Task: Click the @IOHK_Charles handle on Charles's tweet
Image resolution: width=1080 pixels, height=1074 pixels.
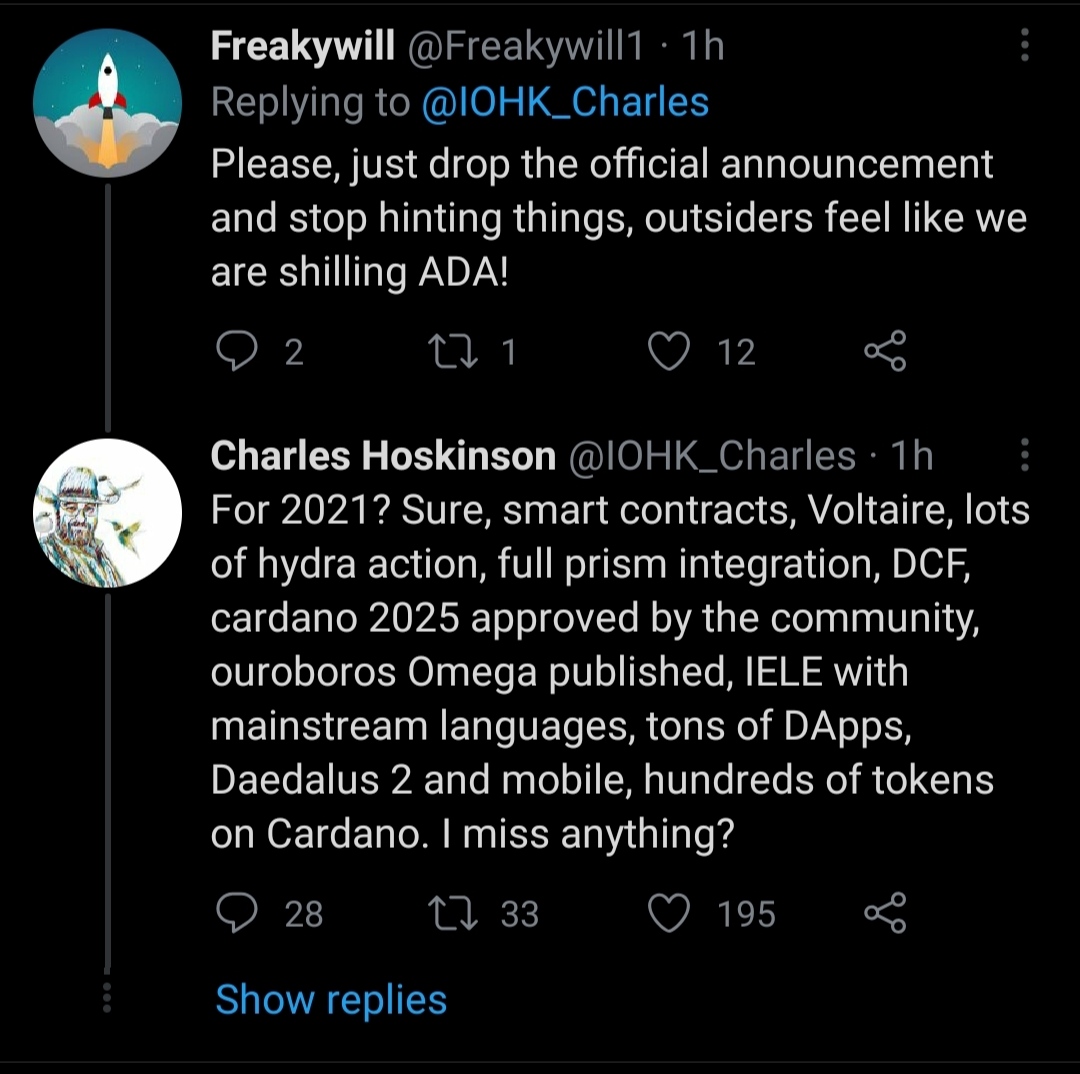Action: (x=712, y=456)
